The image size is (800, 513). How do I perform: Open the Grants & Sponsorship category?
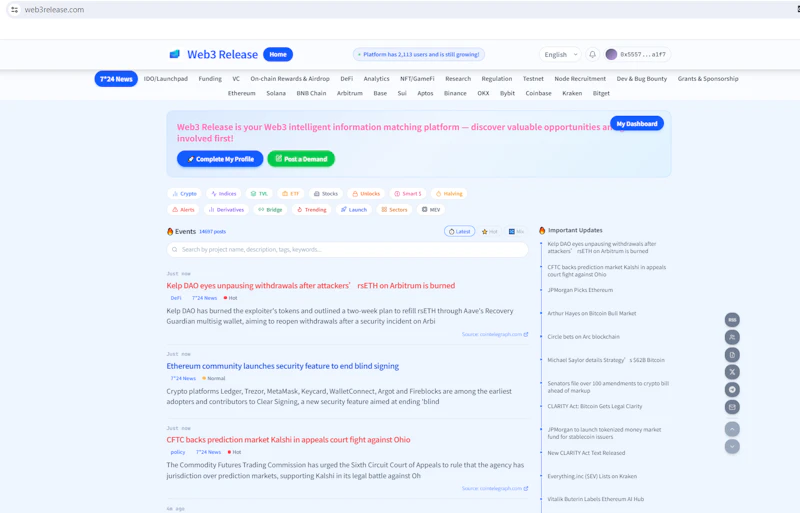pos(708,79)
